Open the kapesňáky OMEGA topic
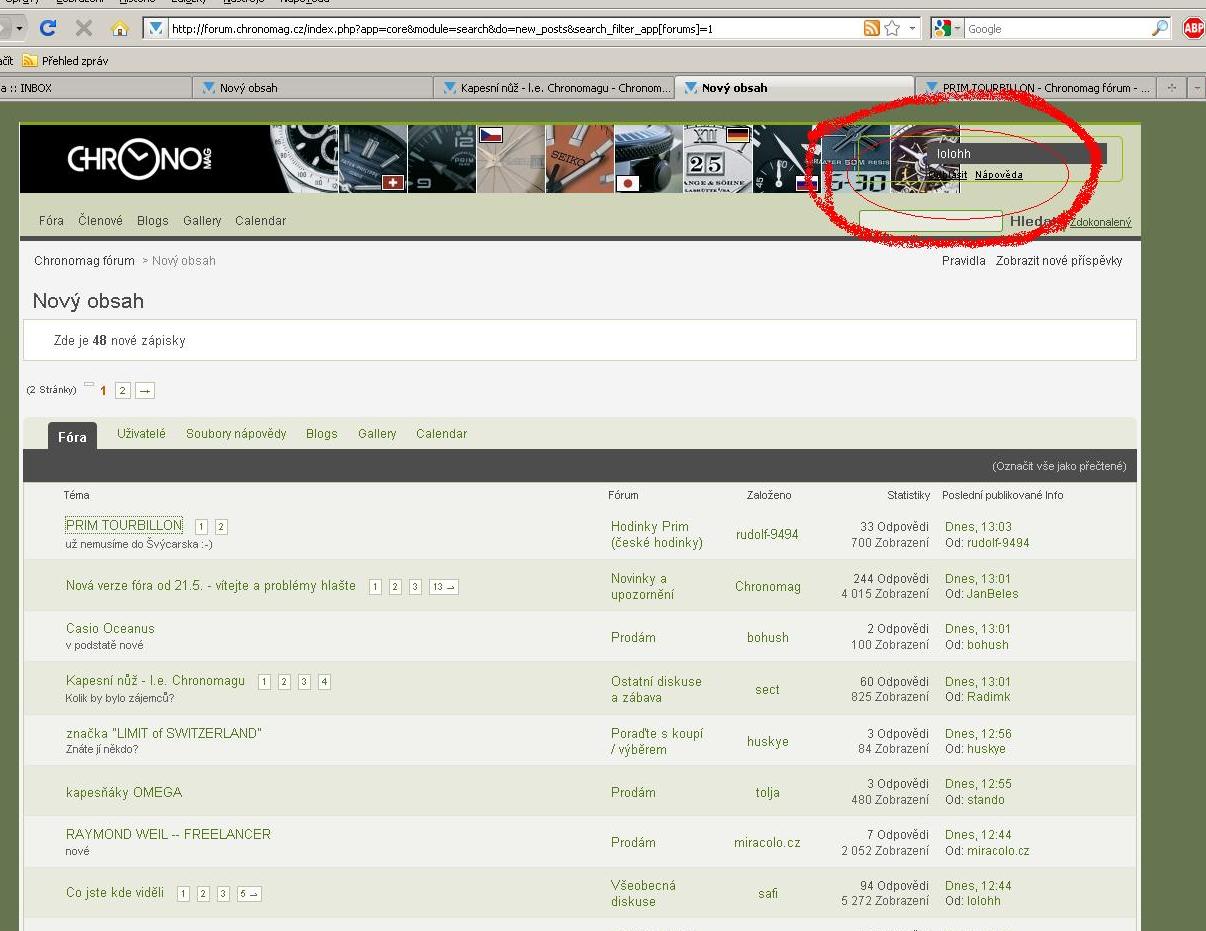1206x931 pixels. [x=124, y=792]
